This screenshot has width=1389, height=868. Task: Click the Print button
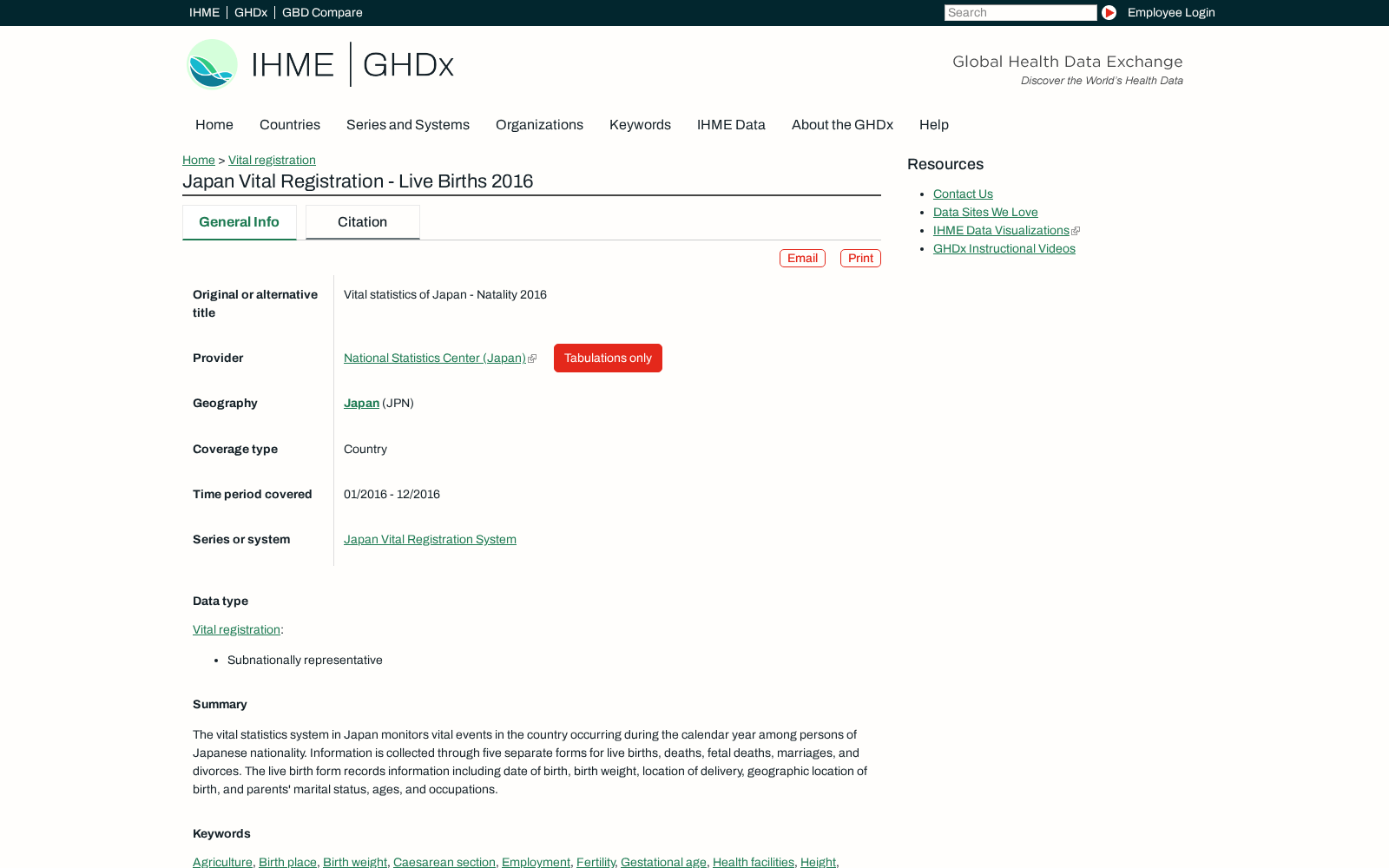click(860, 259)
